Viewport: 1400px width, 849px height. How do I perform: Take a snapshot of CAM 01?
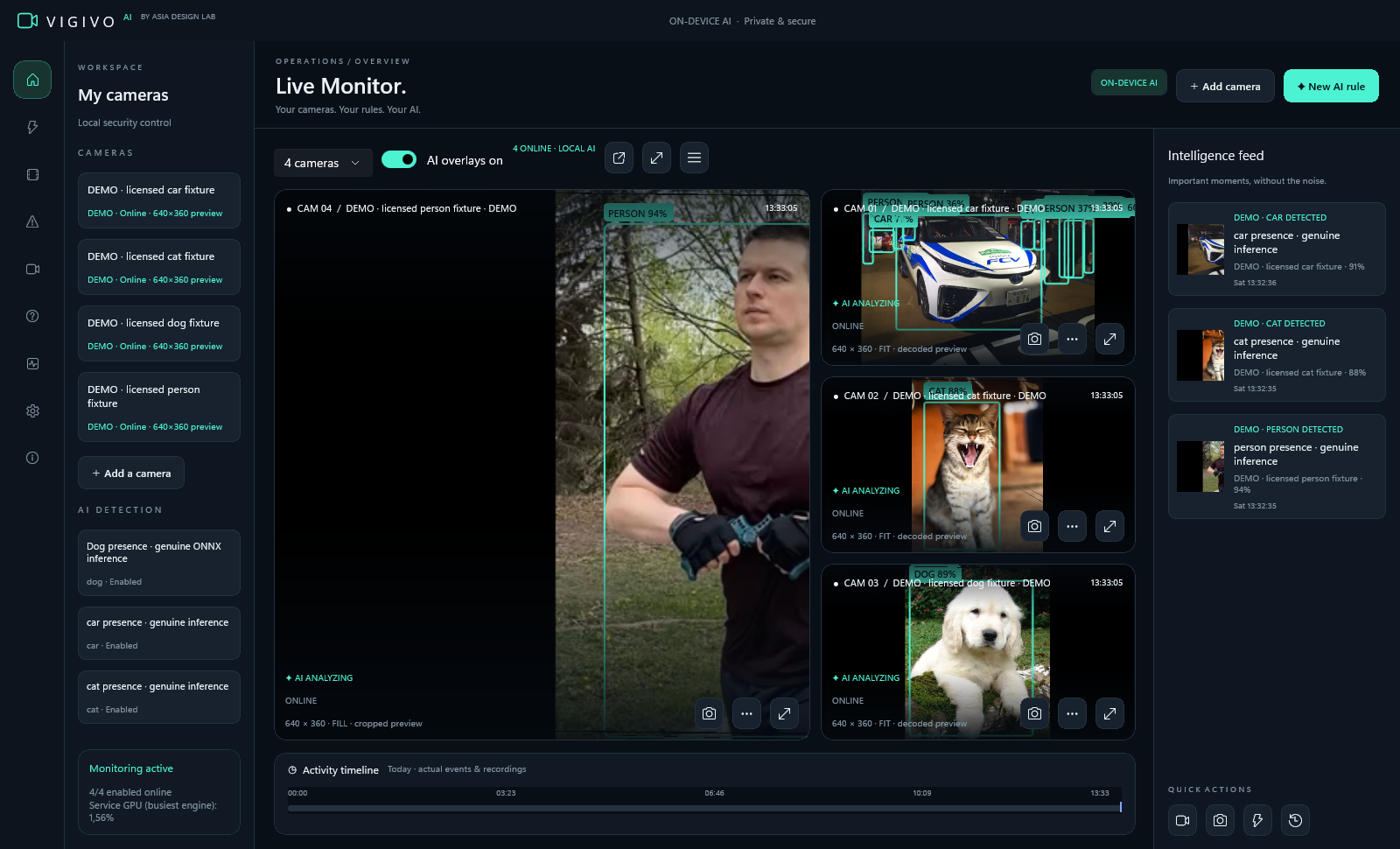coord(1034,339)
